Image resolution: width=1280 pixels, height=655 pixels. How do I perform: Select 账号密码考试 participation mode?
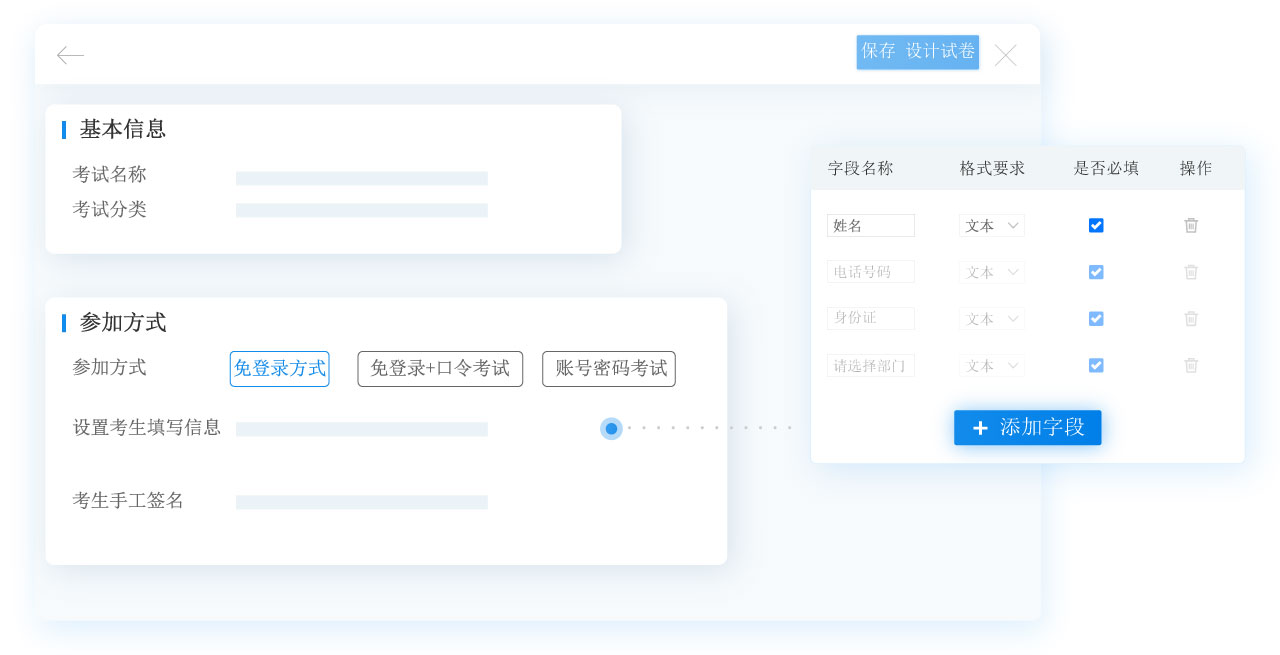coord(609,369)
